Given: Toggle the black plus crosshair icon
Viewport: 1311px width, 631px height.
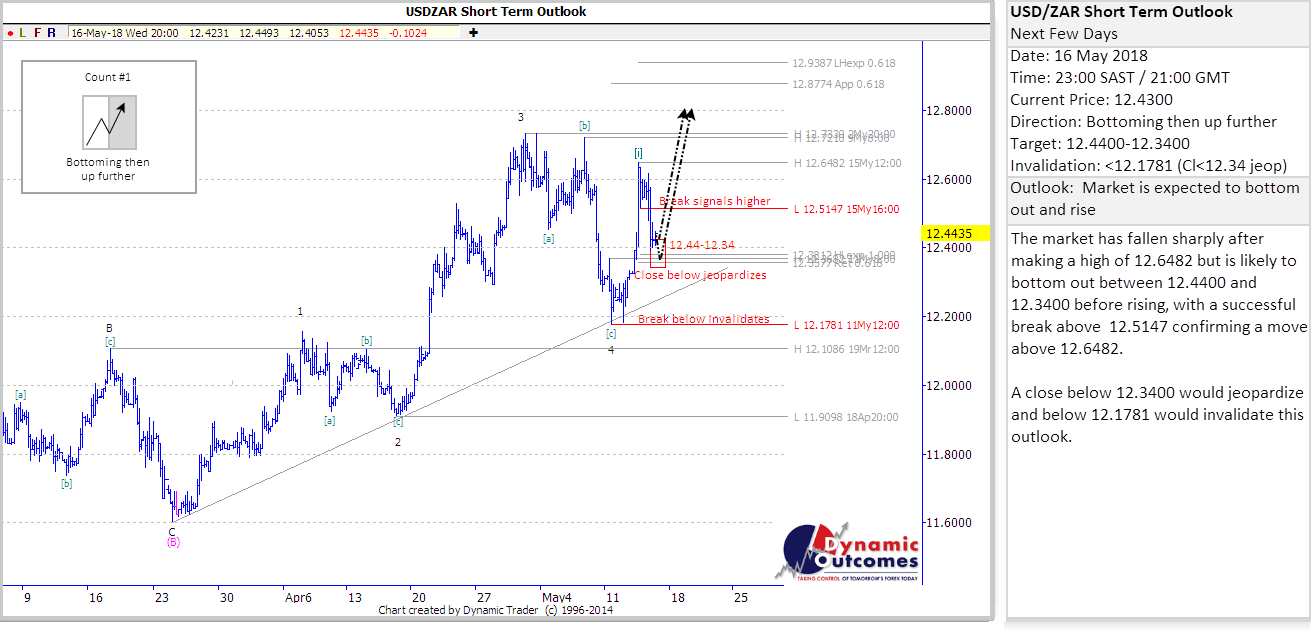Looking at the screenshot, I should click(473, 33).
